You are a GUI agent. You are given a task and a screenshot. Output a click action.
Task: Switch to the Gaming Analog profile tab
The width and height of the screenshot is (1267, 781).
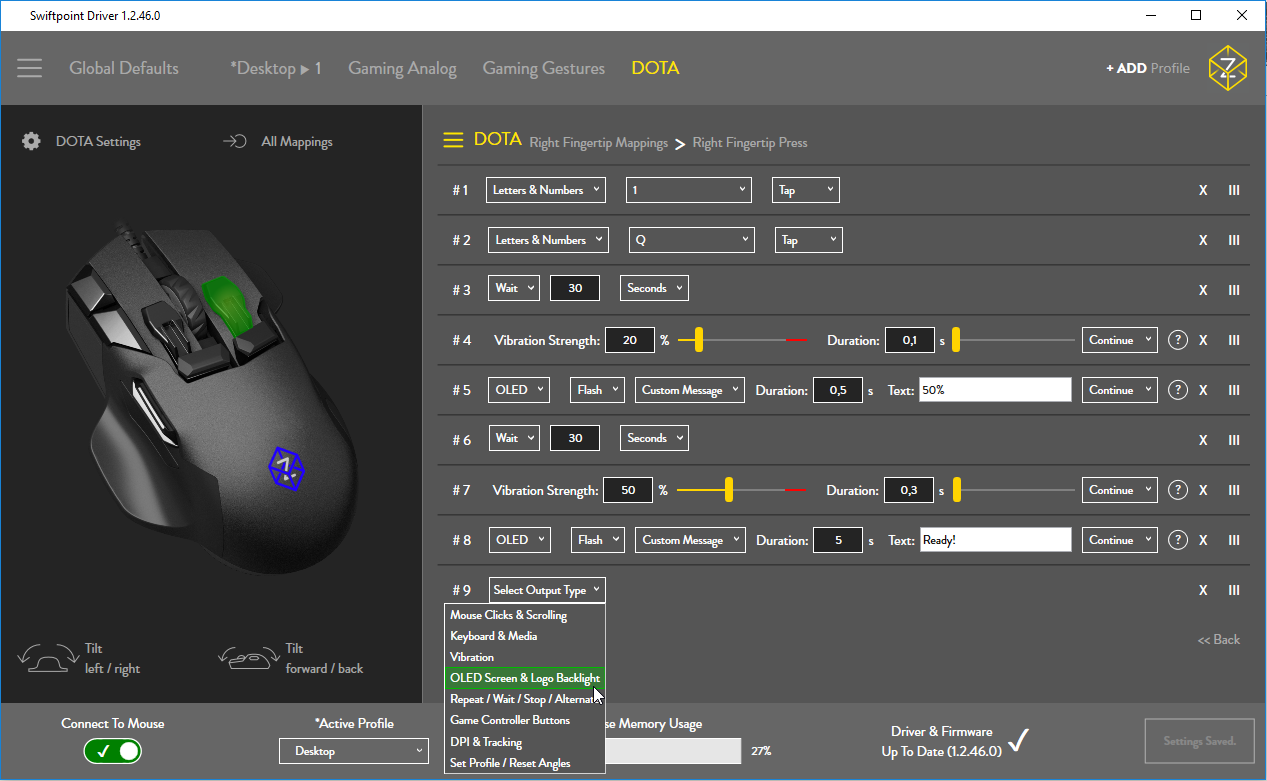pyautogui.click(x=402, y=68)
